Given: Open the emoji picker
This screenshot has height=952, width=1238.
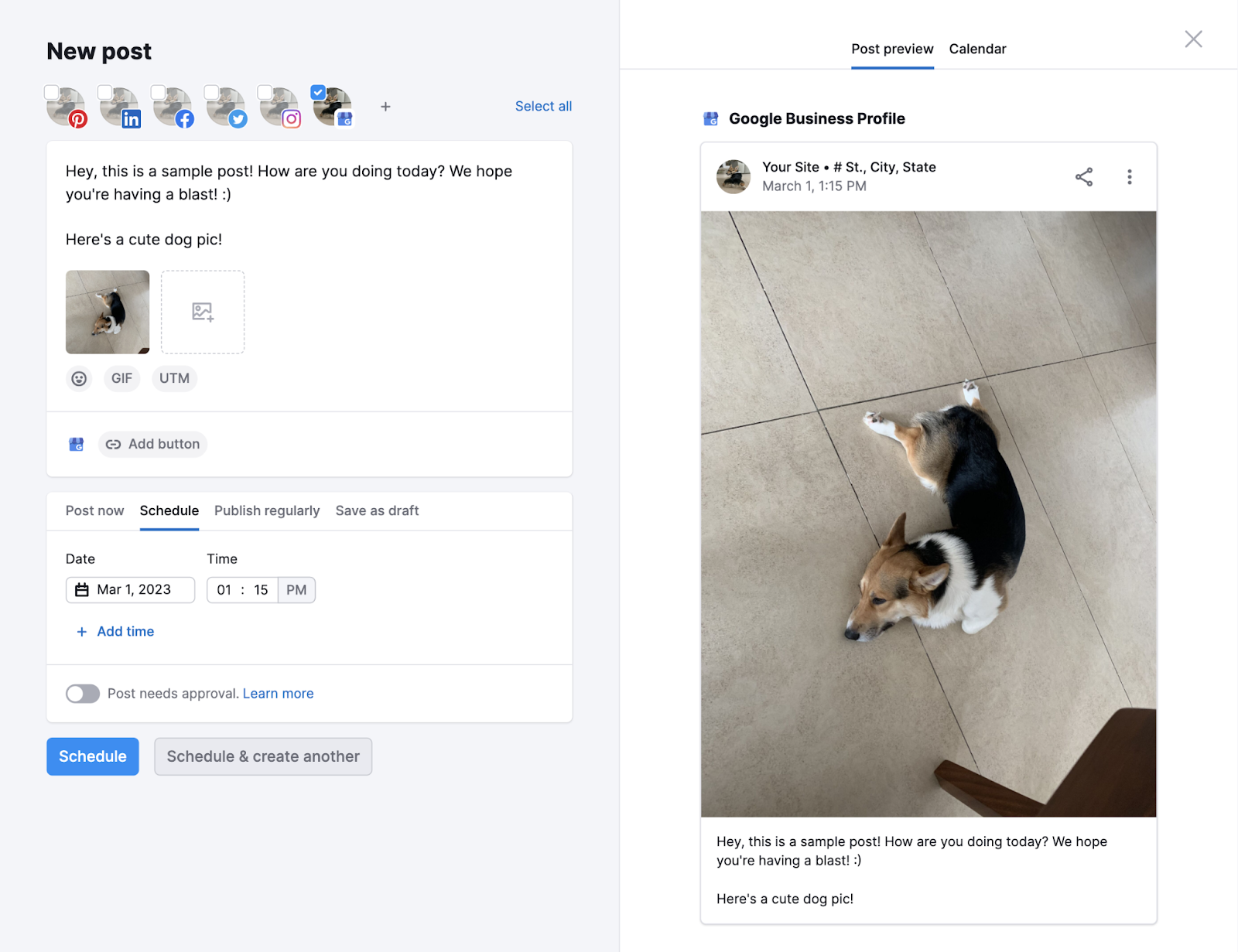Looking at the screenshot, I should 79,378.
